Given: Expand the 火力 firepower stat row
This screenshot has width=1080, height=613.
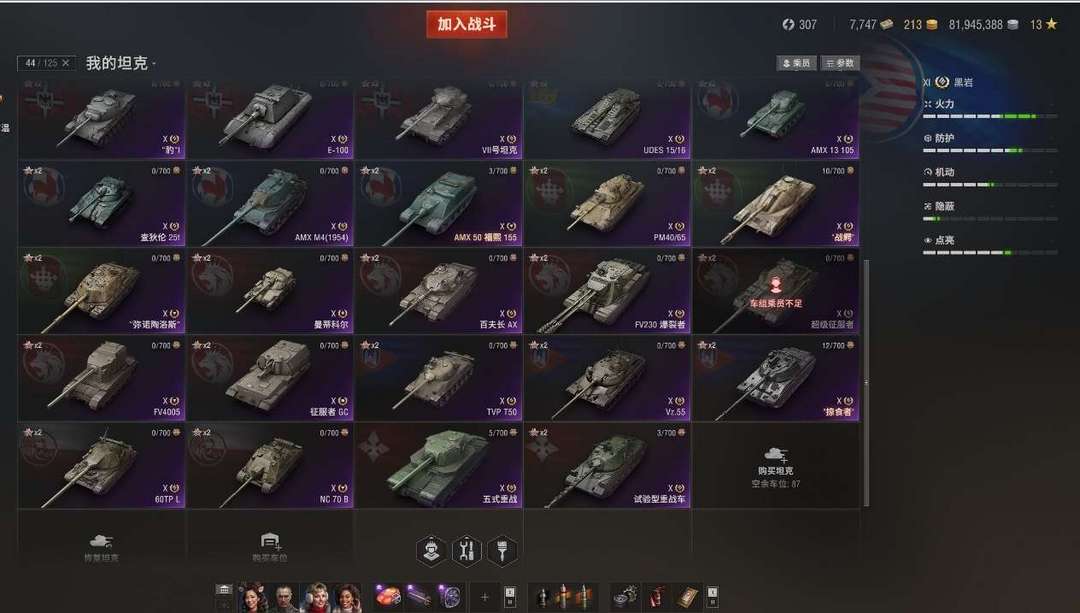Looking at the screenshot, I should (x=990, y=109).
